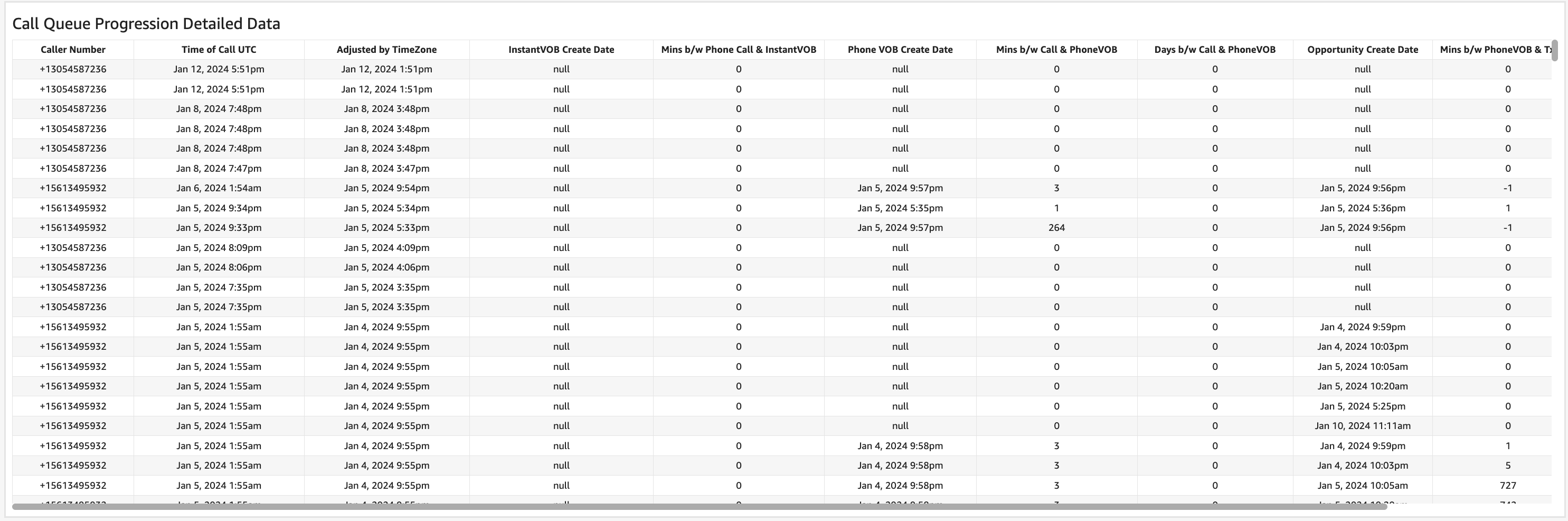The height and width of the screenshot is (521, 1568).
Task: Click the Jan 5, 2024 5:25pm opportunity cell
Action: tap(1362, 406)
